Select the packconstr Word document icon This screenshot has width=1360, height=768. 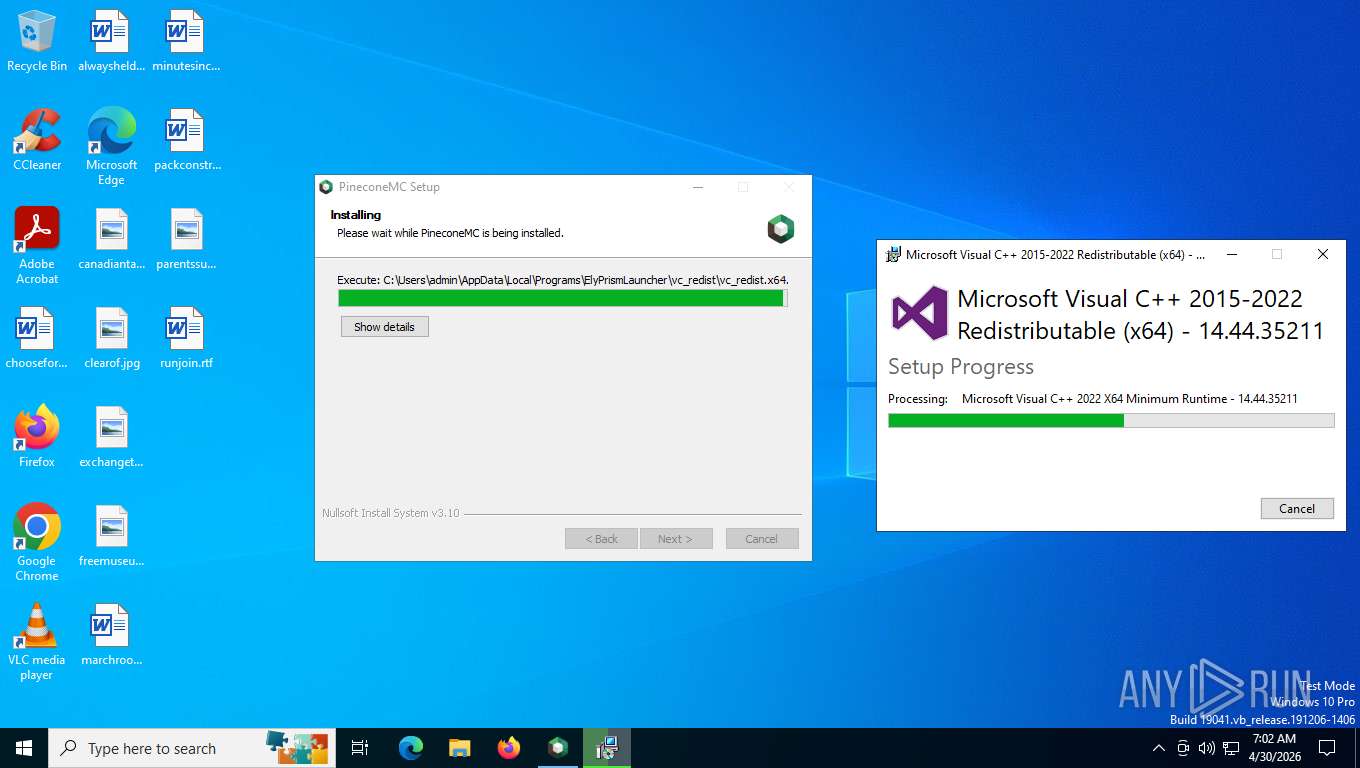coord(186,140)
